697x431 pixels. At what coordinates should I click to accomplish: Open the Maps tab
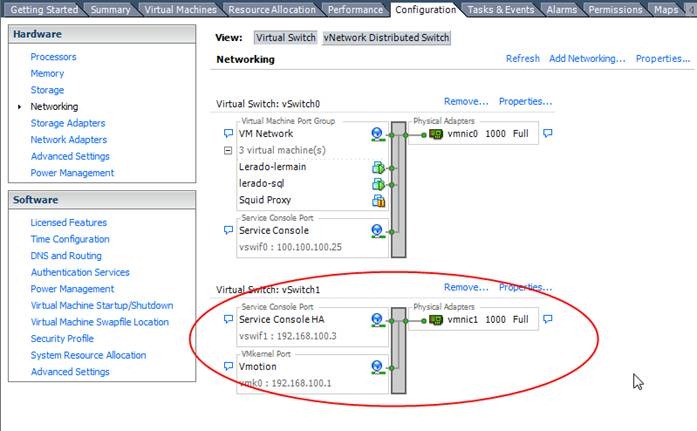click(666, 9)
